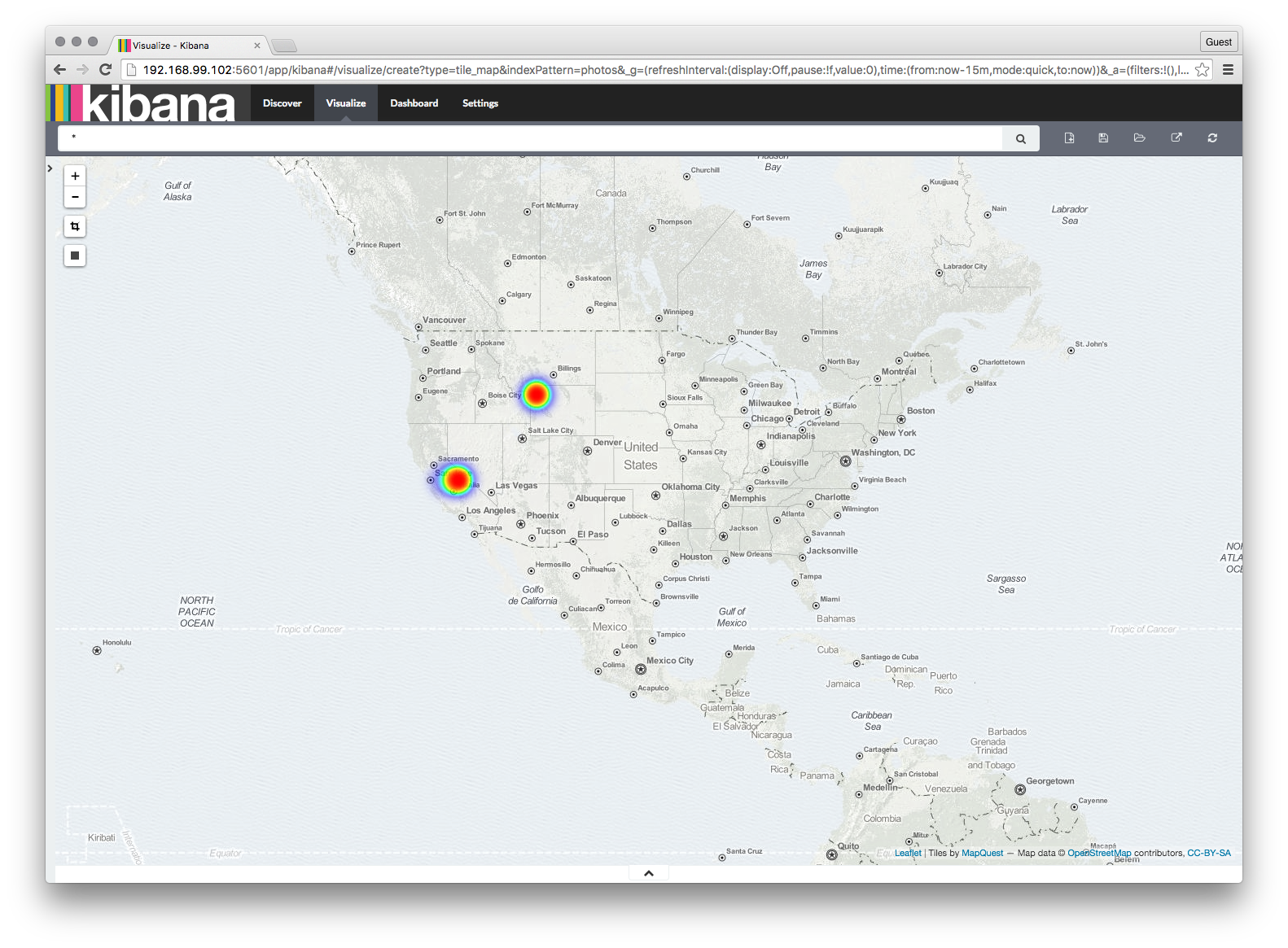Click the Washington, DC label on the map

(x=883, y=452)
